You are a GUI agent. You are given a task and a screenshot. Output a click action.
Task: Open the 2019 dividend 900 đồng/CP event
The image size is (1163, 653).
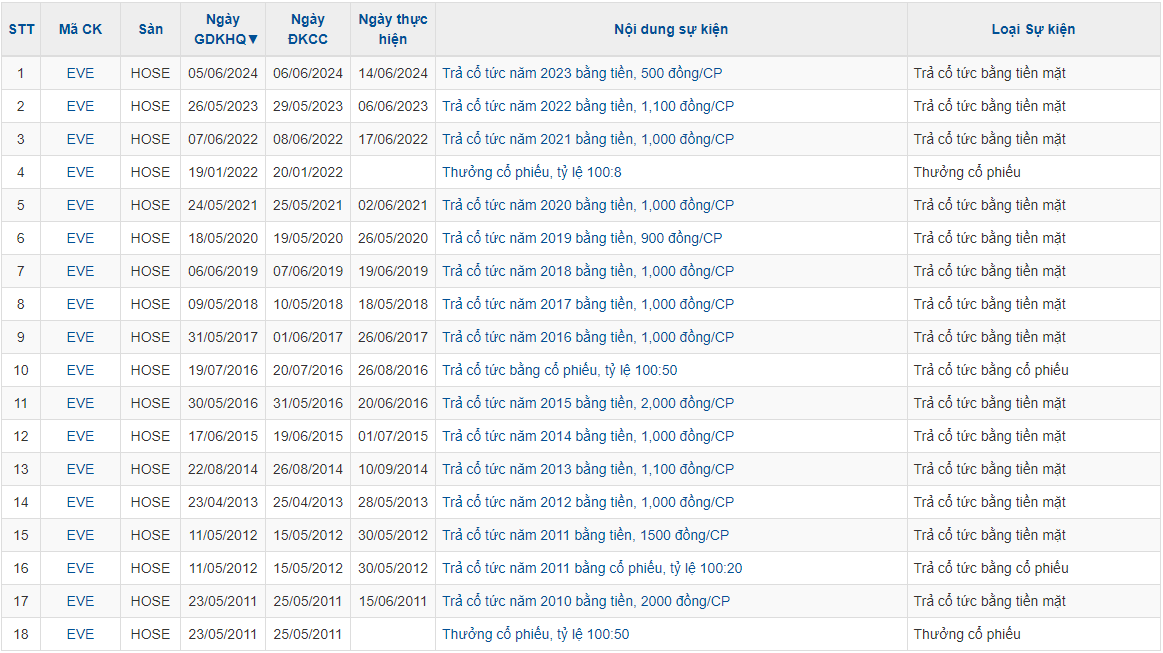582,238
